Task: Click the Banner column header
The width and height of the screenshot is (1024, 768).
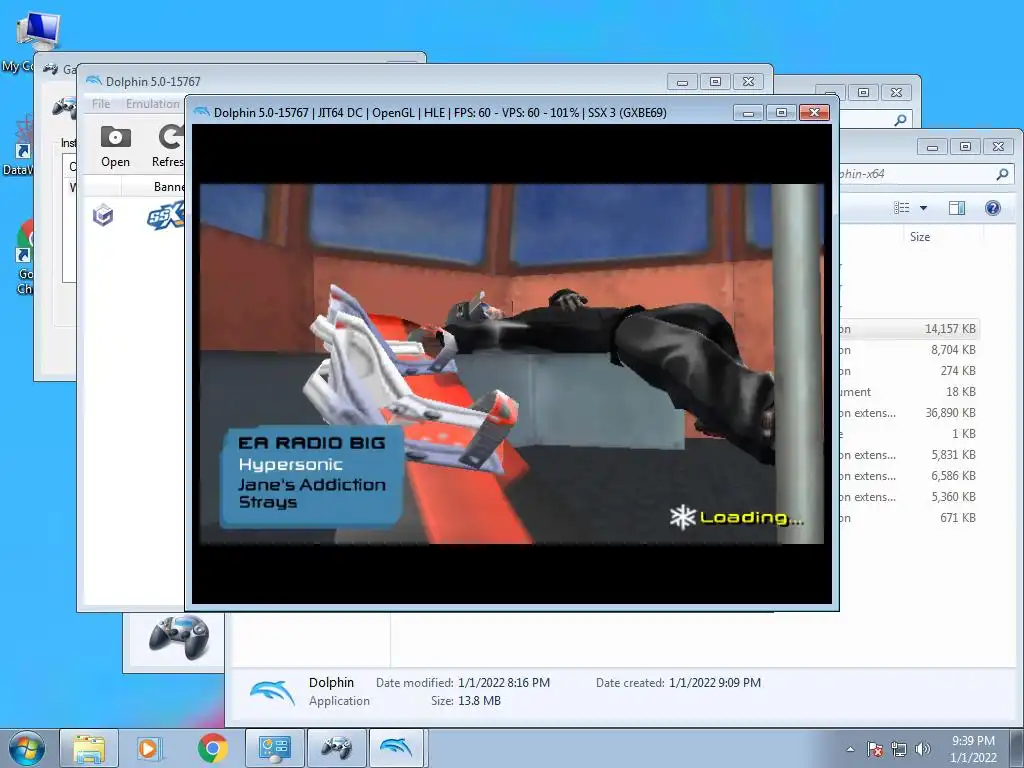Action: coord(169,187)
